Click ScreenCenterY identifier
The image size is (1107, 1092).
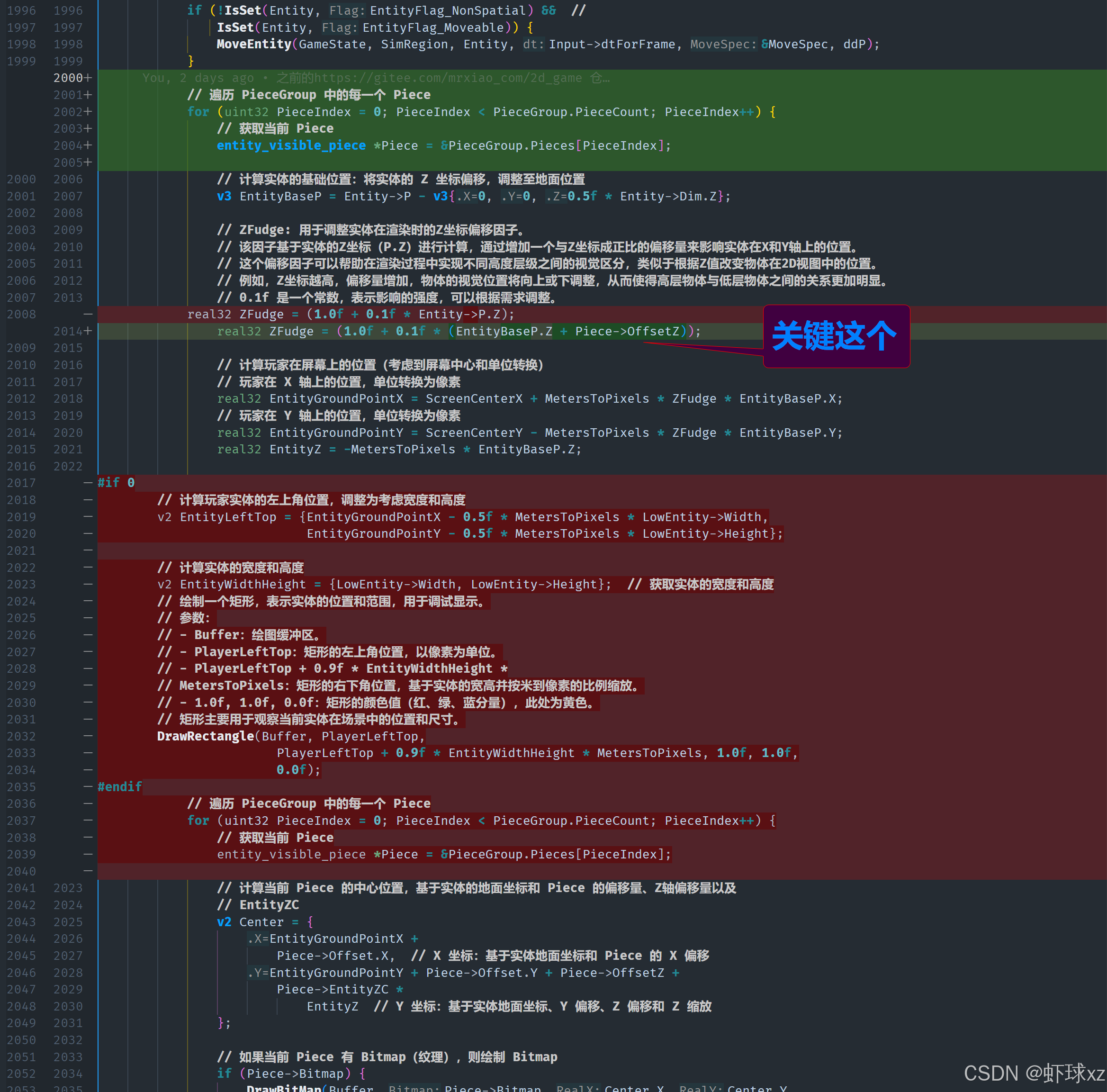coord(474,433)
